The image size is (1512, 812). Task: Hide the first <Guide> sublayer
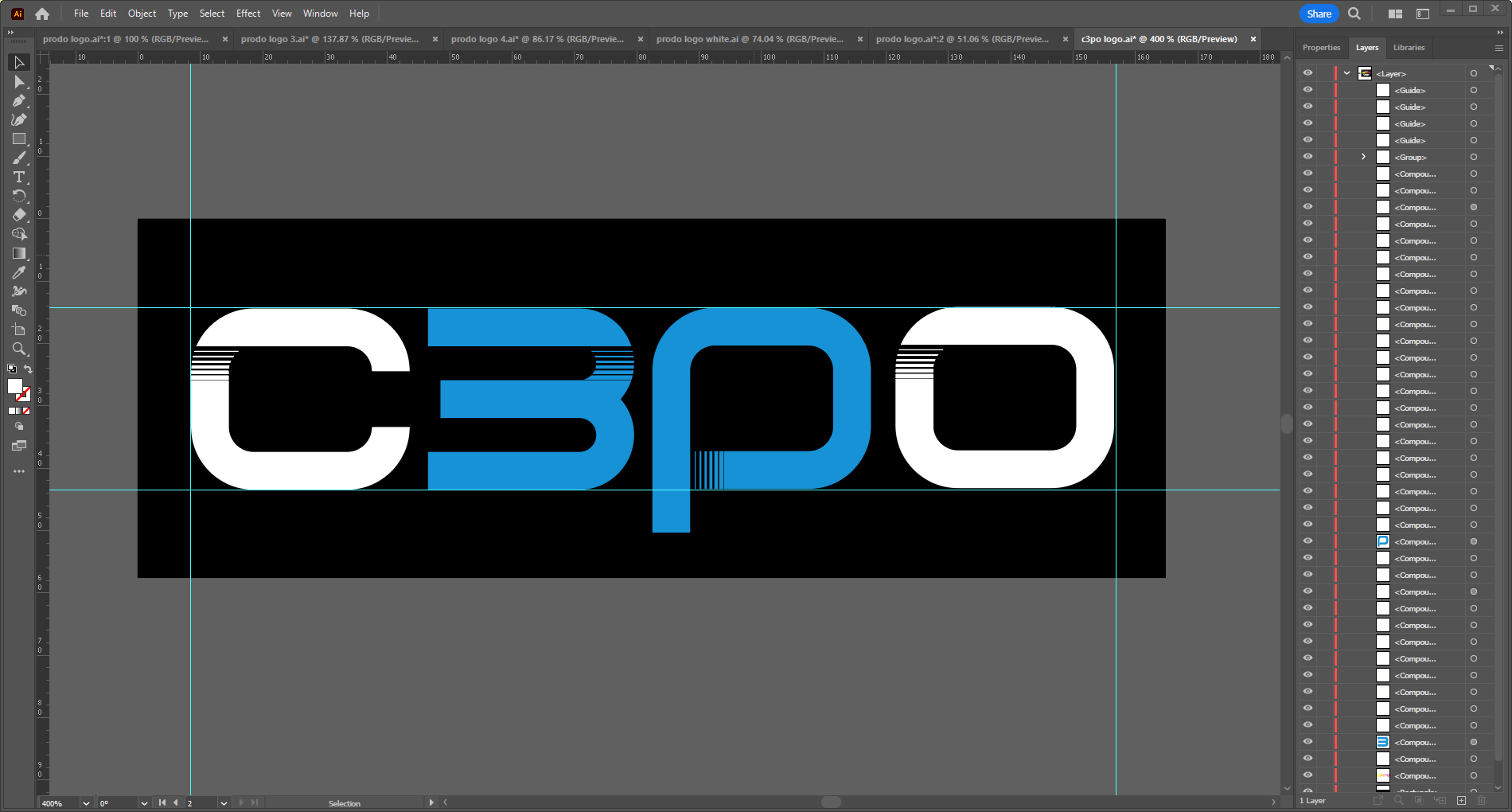click(1307, 90)
